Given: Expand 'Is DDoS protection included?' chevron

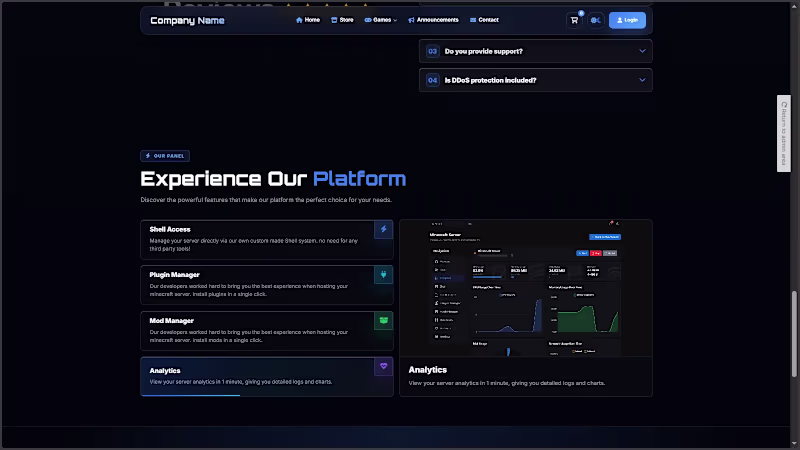Looking at the screenshot, I should pyautogui.click(x=642, y=80).
